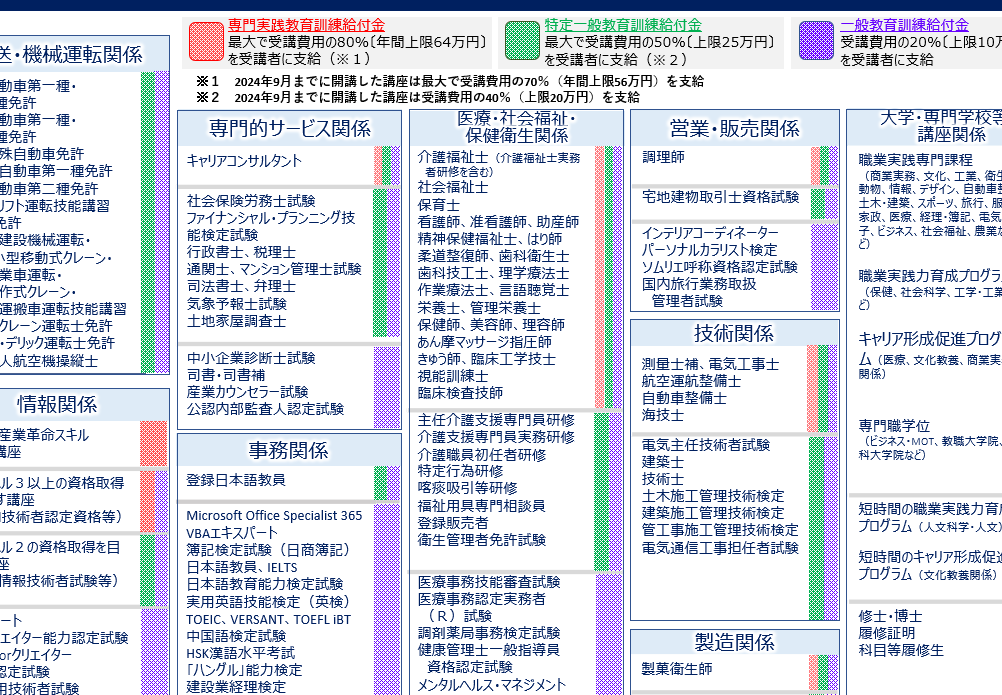Open the green 特定一般教育訓練給付金 link
Image resolution: width=1002 pixels, height=695 pixels.
[x=622, y=25]
